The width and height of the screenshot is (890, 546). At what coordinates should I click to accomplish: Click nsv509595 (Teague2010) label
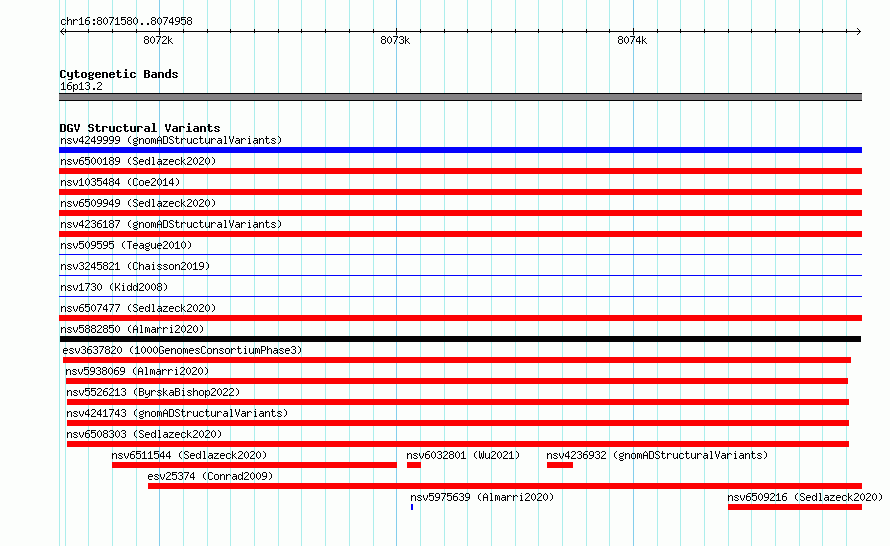click(126, 245)
